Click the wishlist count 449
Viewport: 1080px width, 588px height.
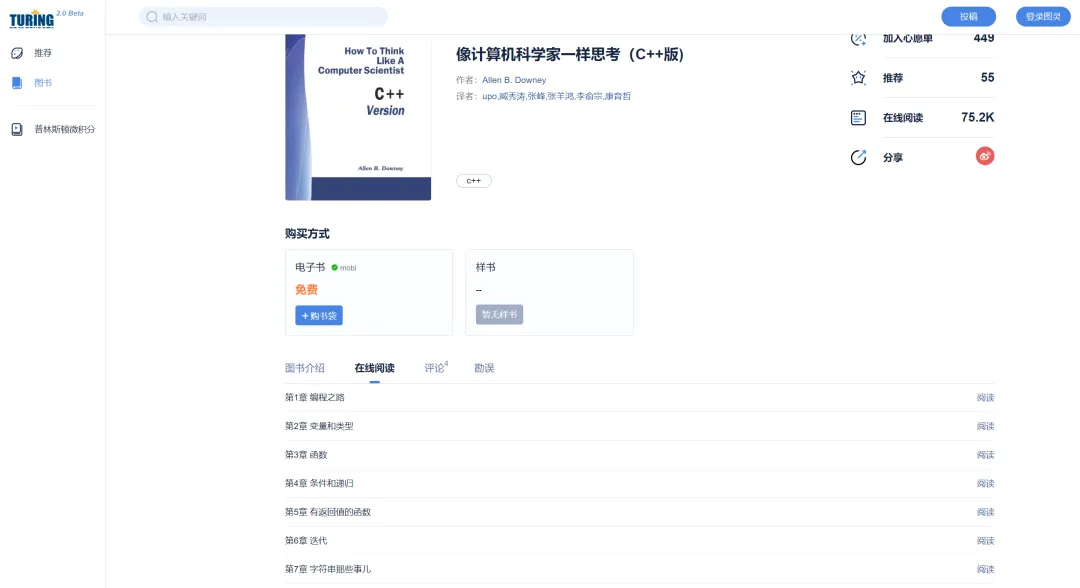[984, 38]
